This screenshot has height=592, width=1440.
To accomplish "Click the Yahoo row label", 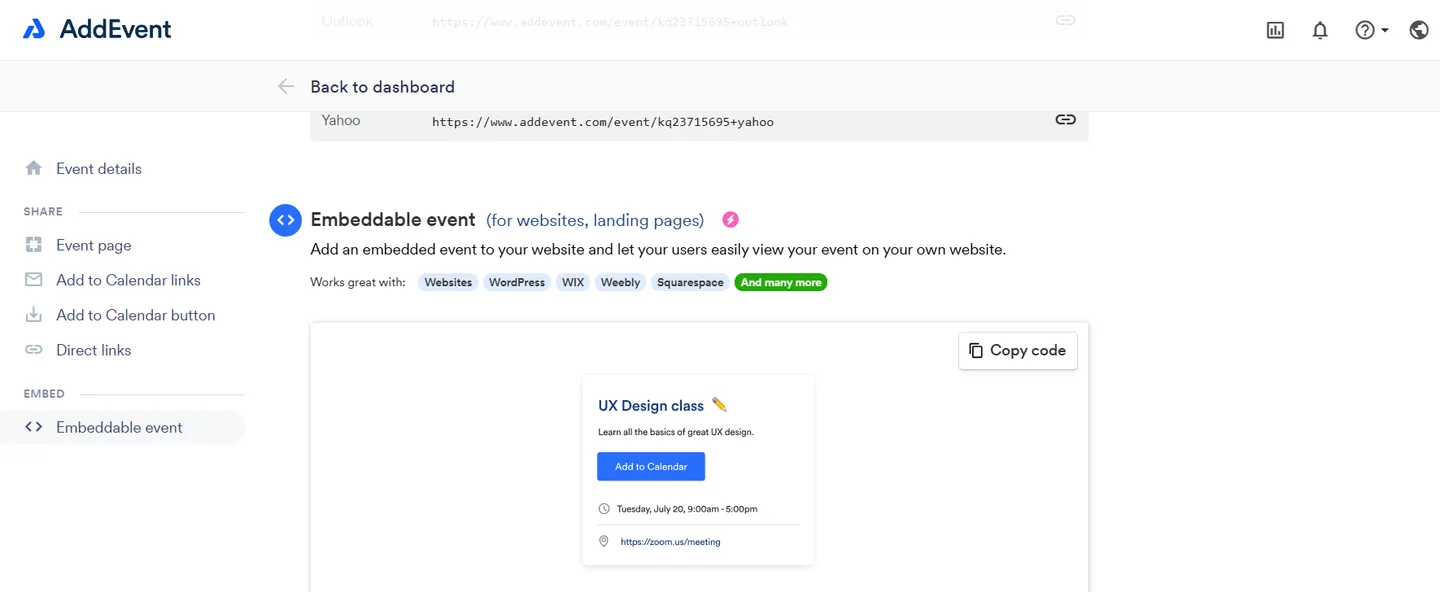I will point(341,120).
